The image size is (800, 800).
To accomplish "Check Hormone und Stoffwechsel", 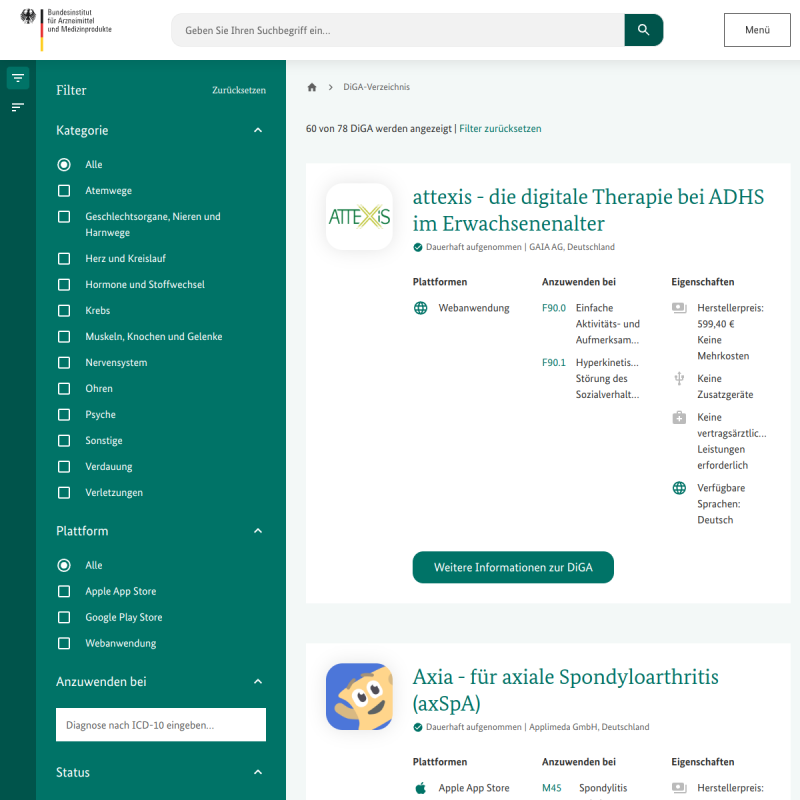I will coord(64,285).
